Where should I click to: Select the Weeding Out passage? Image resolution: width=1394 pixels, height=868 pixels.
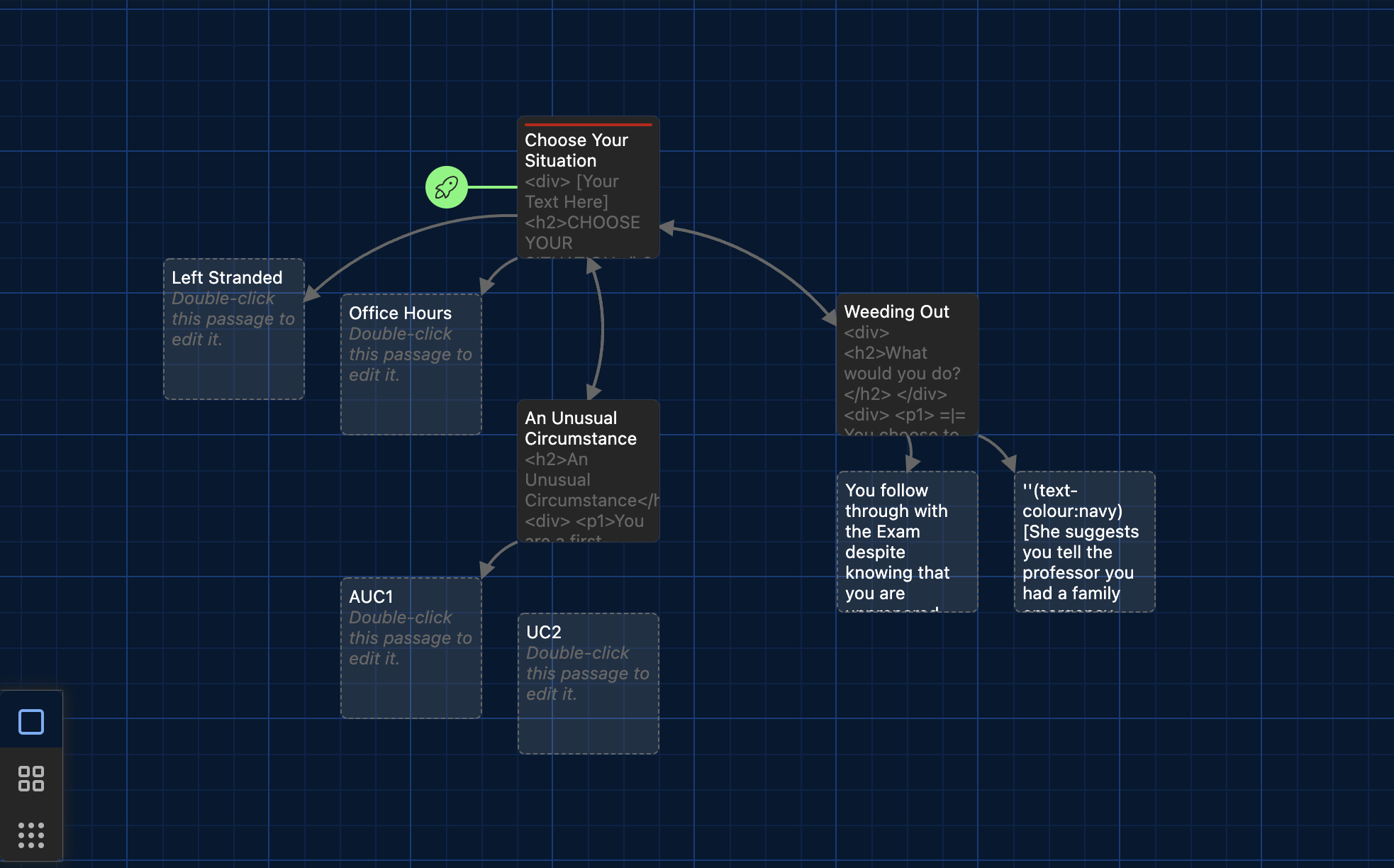coord(907,365)
